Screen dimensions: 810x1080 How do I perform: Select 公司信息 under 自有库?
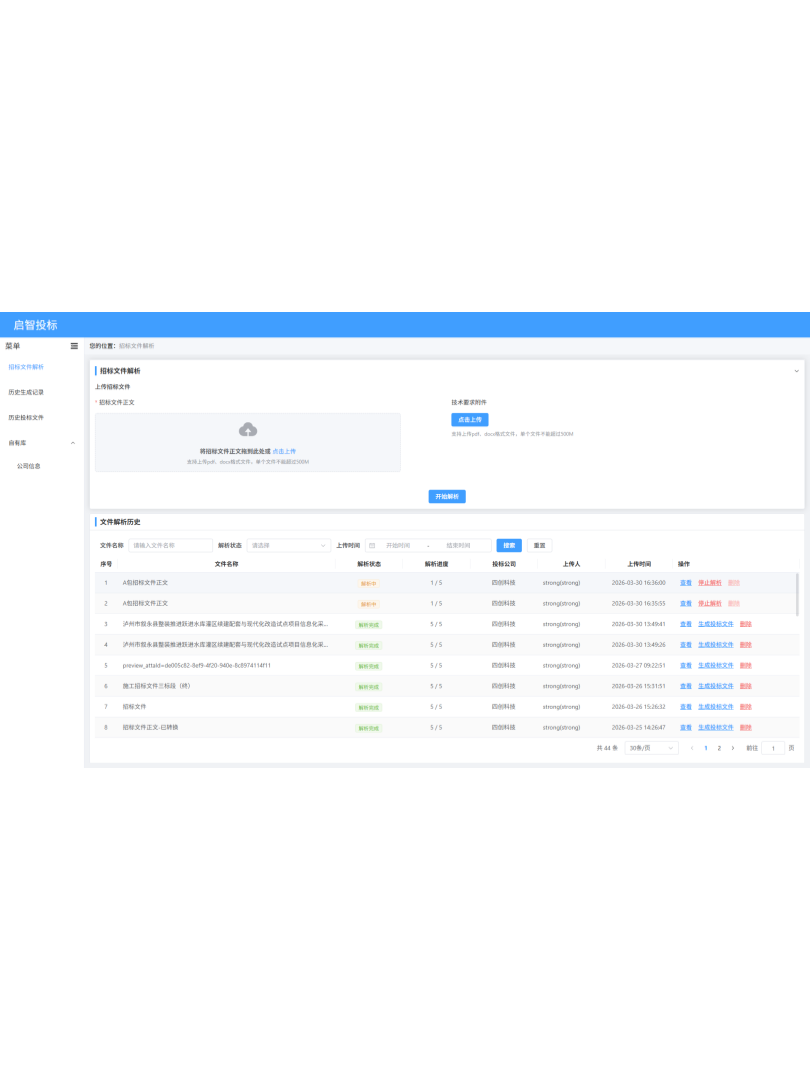28,466
